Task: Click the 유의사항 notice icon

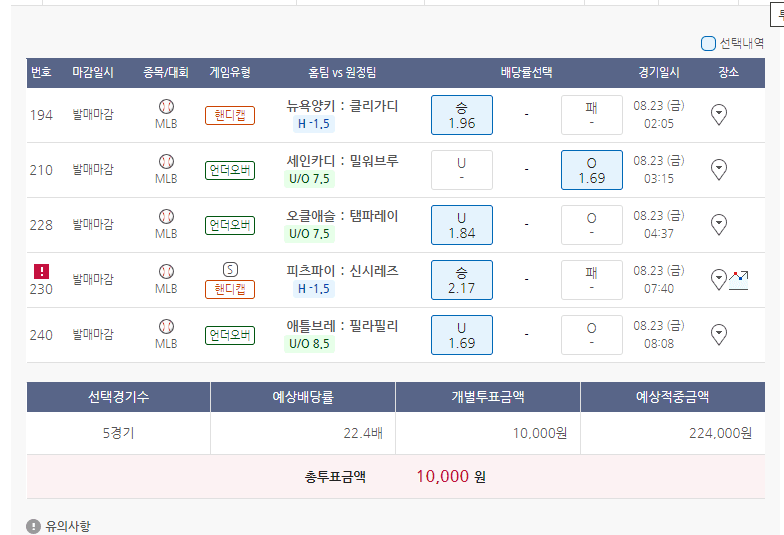Action: click(34, 526)
